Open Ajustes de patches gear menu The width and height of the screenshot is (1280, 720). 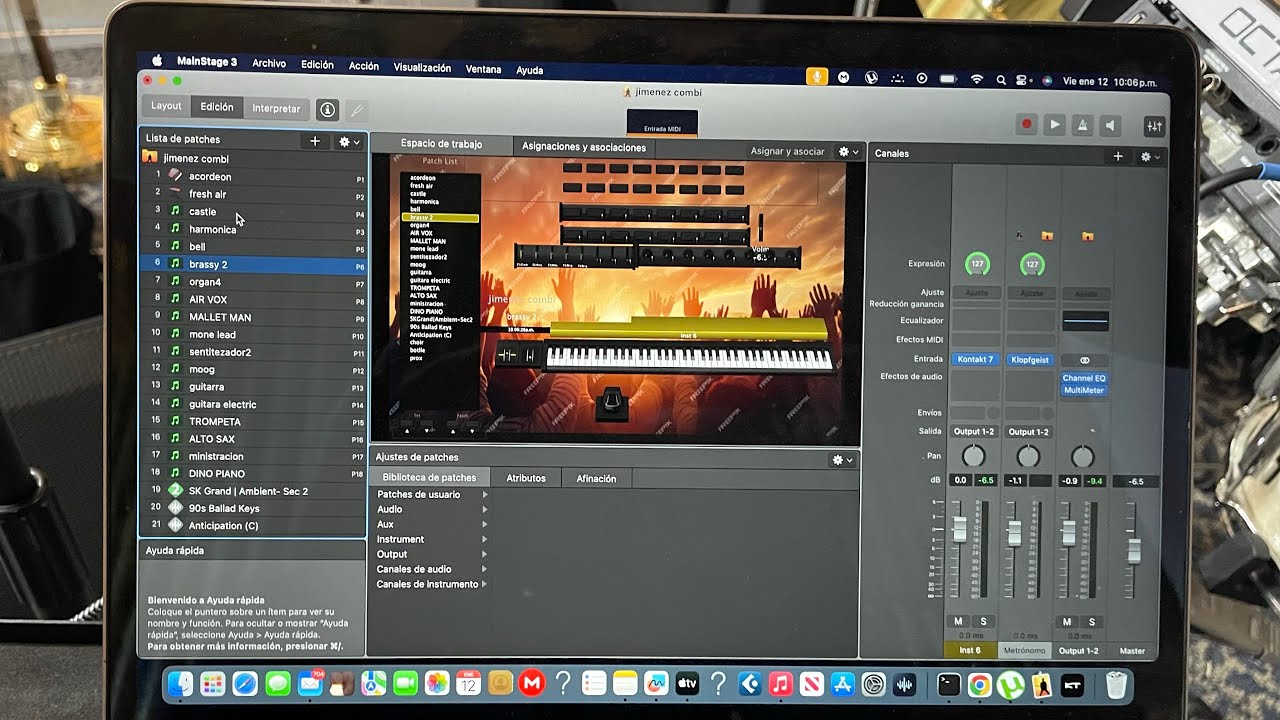coord(843,460)
